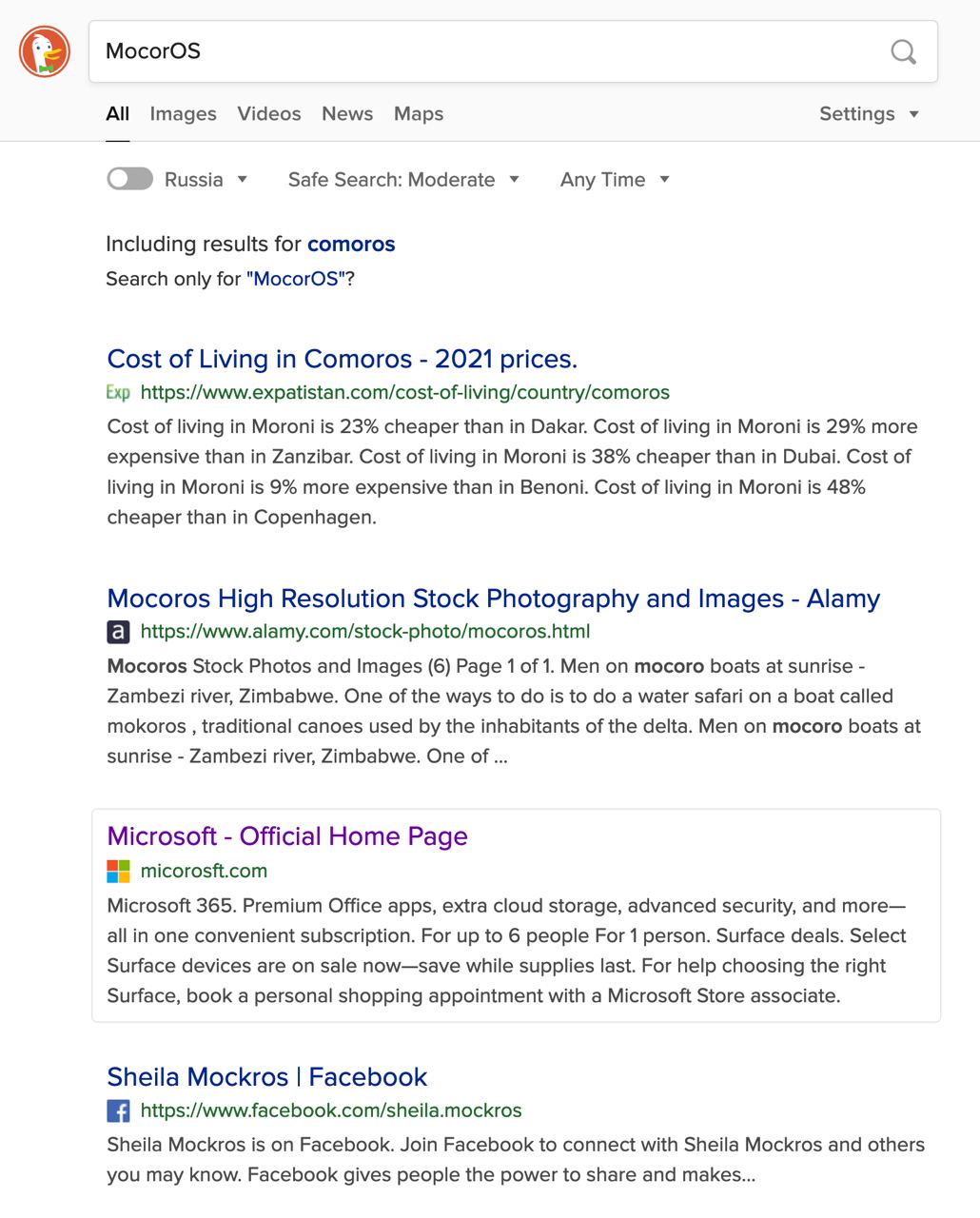Open 'Microsoft - Official Home Page' result

(x=287, y=836)
